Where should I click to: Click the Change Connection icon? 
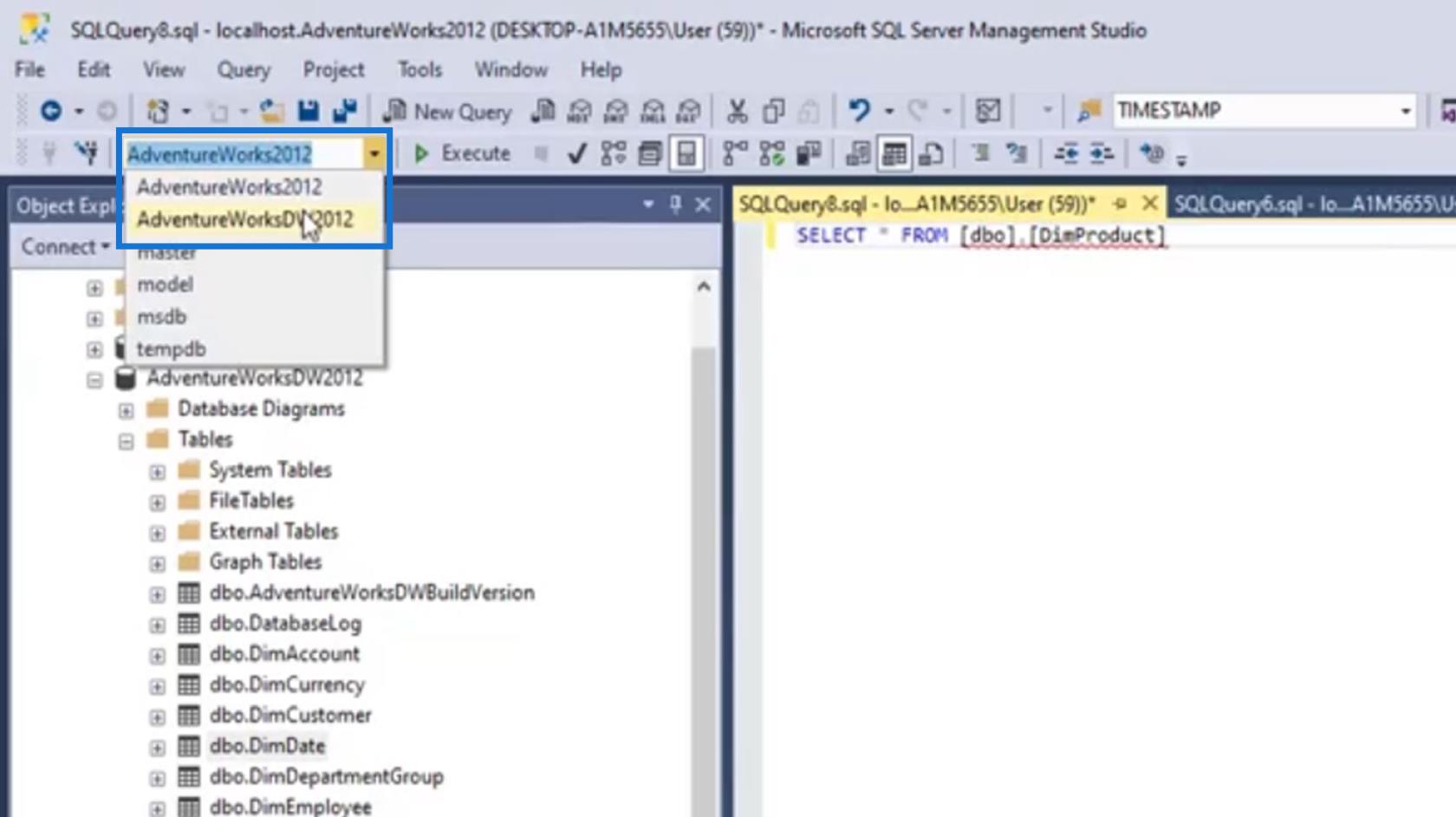[x=86, y=153]
